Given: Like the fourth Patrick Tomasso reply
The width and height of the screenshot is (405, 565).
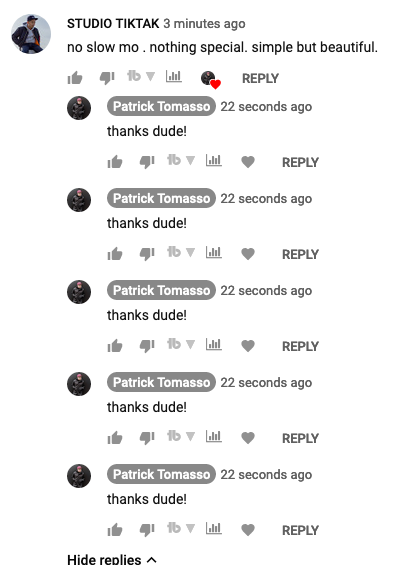Looking at the screenshot, I should tap(115, 438).
